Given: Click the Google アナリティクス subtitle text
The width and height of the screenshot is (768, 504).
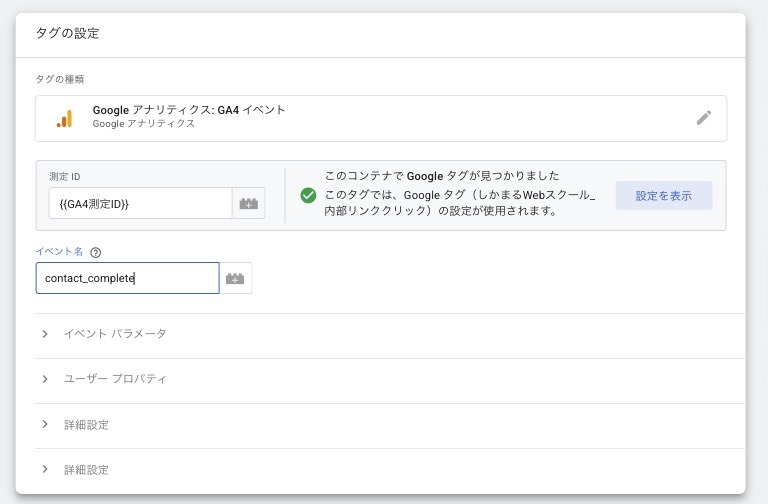Looking at the screenshot, I should 144,124.
